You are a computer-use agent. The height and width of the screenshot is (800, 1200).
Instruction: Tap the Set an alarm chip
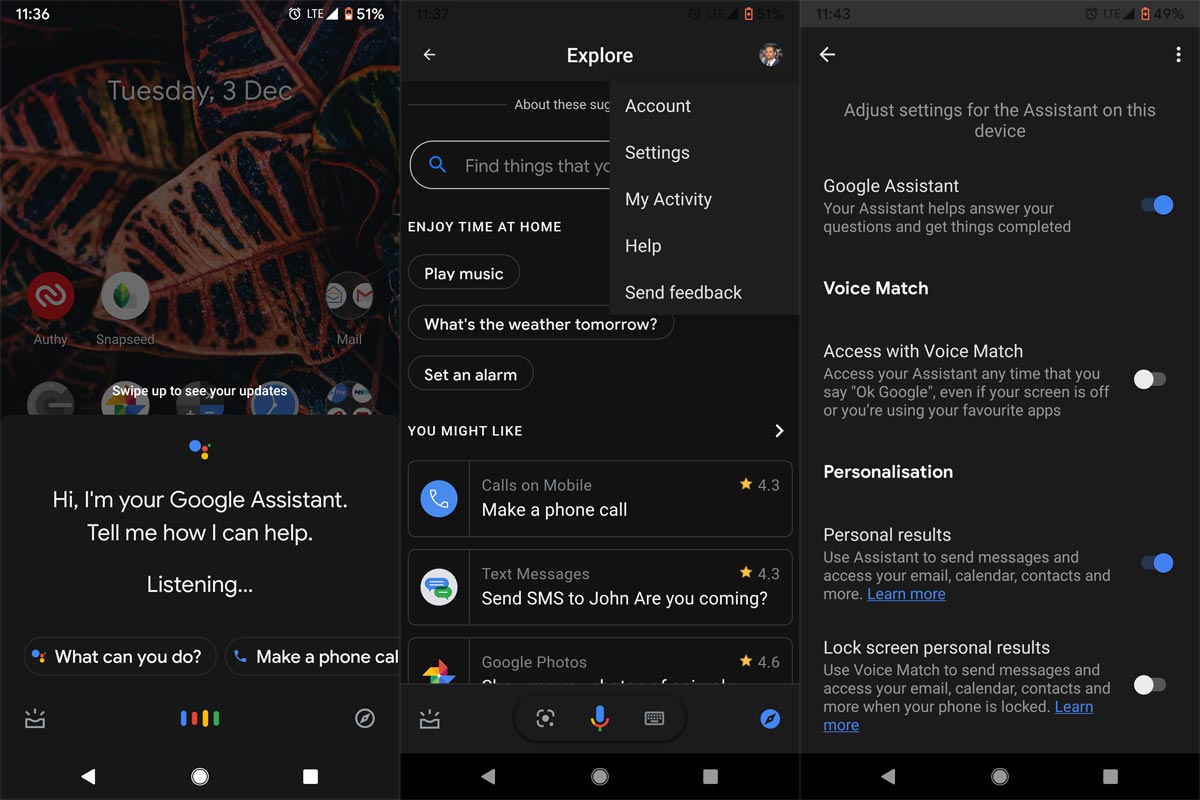click(x=470, y=375)
